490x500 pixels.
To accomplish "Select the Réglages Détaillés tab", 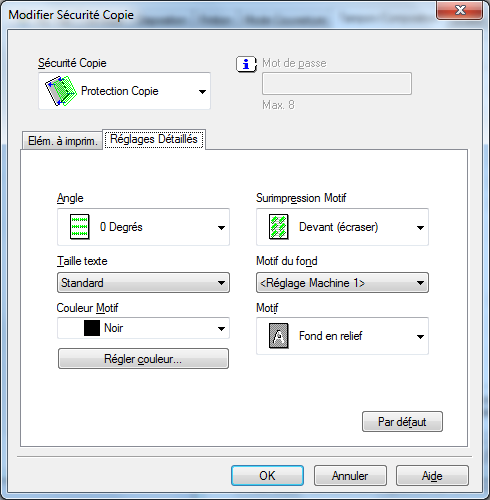I will point(154,139).
